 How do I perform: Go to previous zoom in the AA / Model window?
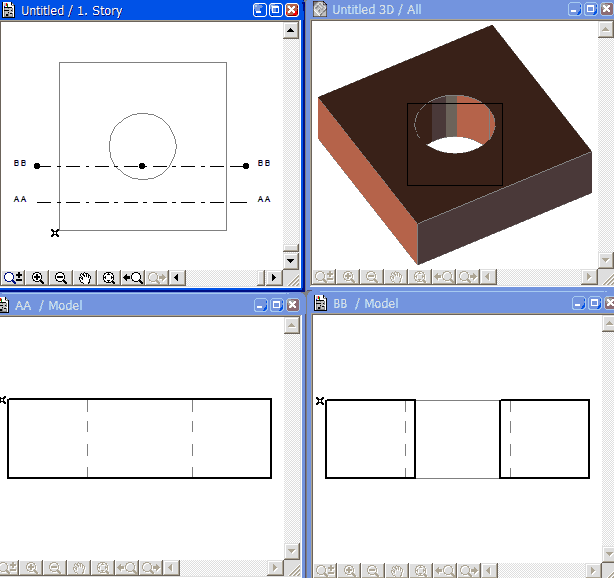click(x=127, y=567)
